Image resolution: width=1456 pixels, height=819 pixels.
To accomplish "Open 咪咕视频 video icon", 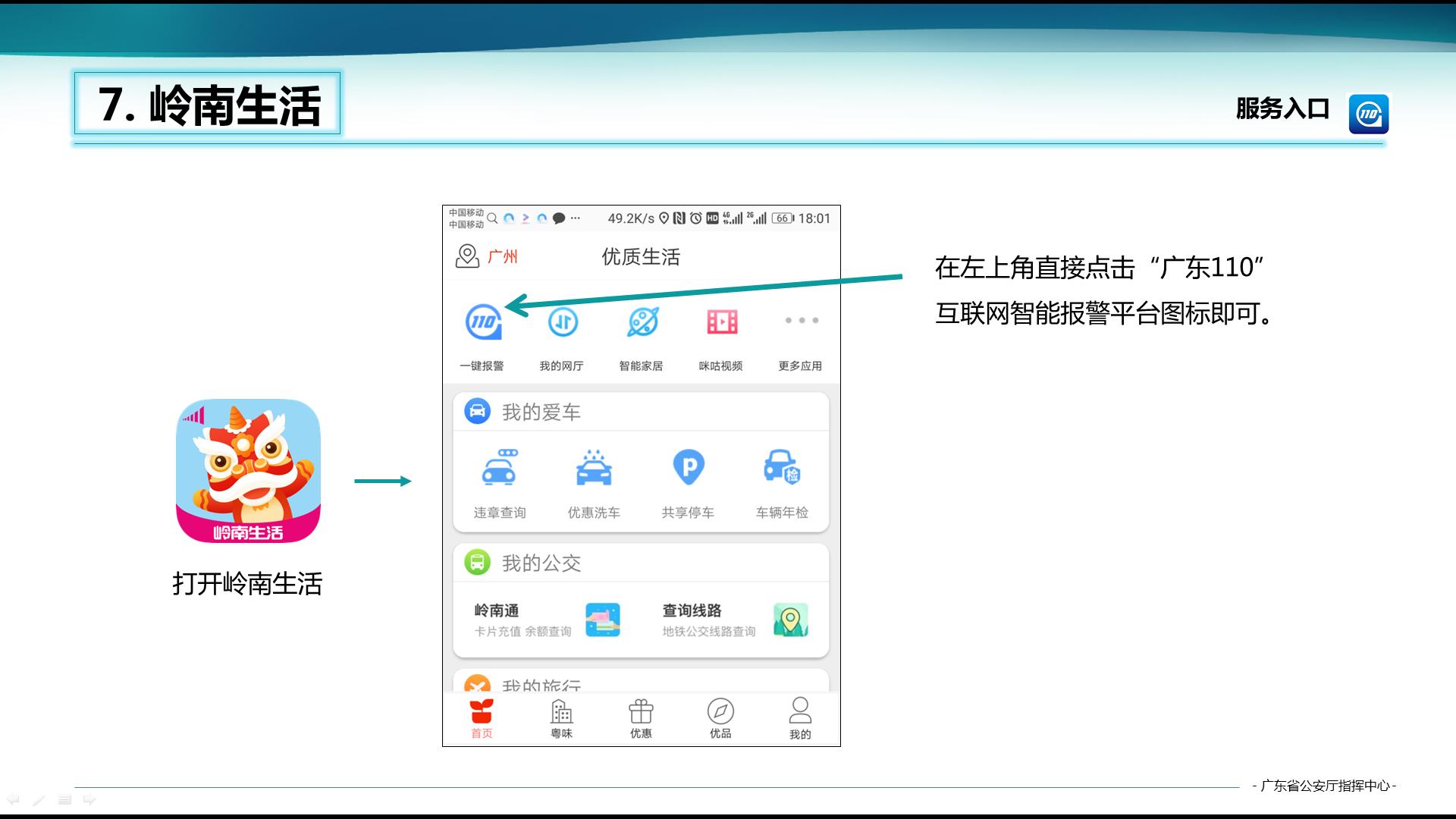I will click(x=722, y=322).
